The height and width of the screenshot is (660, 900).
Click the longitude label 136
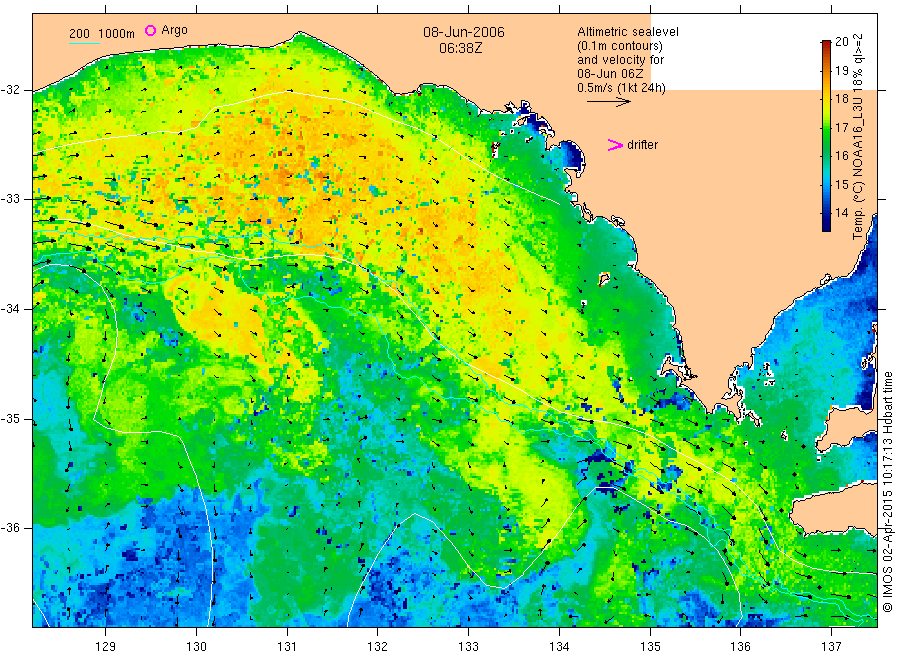click(740, 647)
